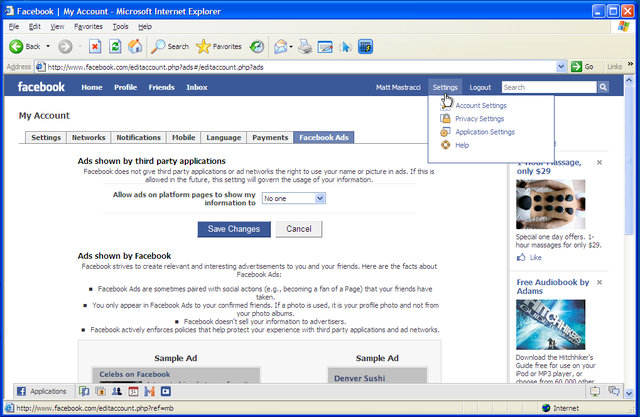Refresh the page via toolbar icon
Viewport: 640px width, 417px height.
[x=115, y=47]
